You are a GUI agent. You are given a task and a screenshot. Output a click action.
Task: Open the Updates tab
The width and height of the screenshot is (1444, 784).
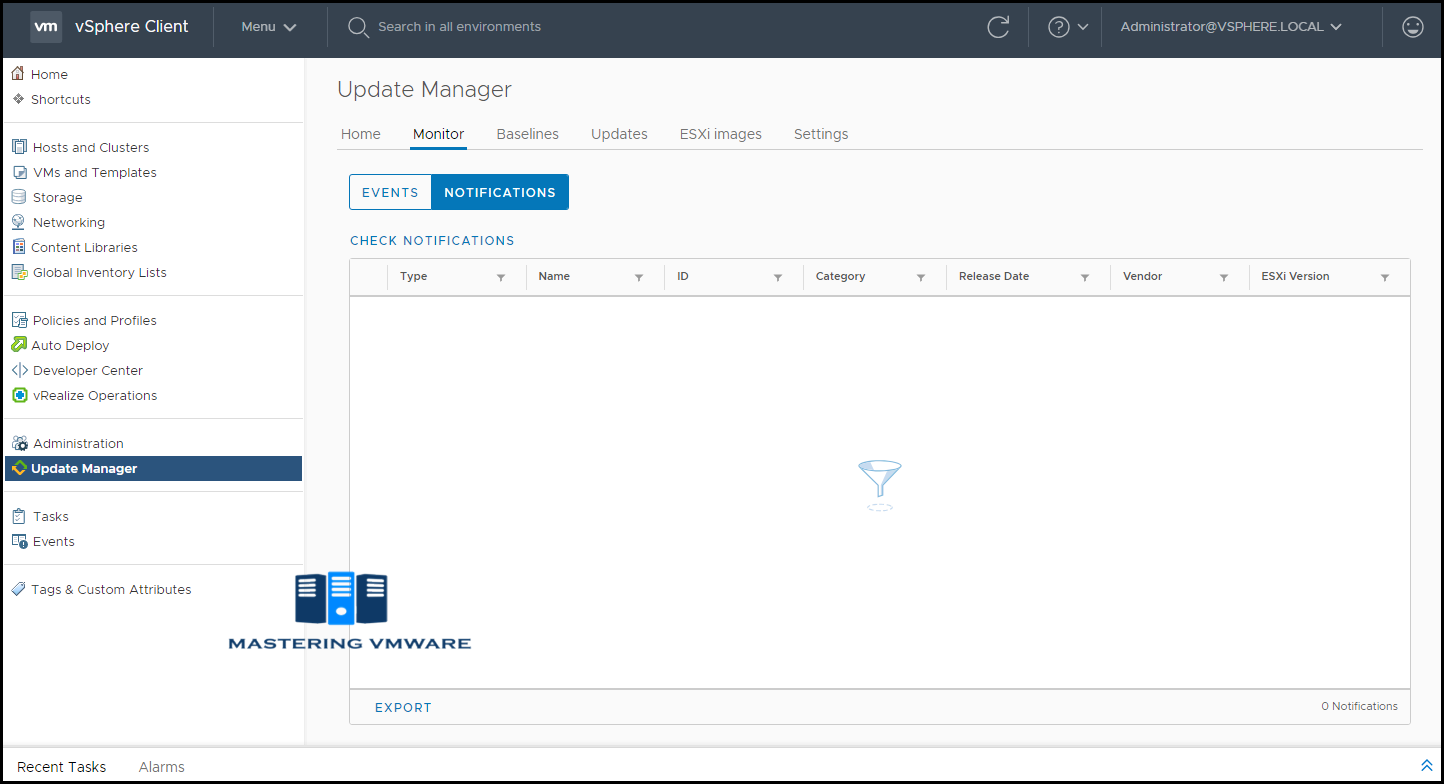pos(619,134)
